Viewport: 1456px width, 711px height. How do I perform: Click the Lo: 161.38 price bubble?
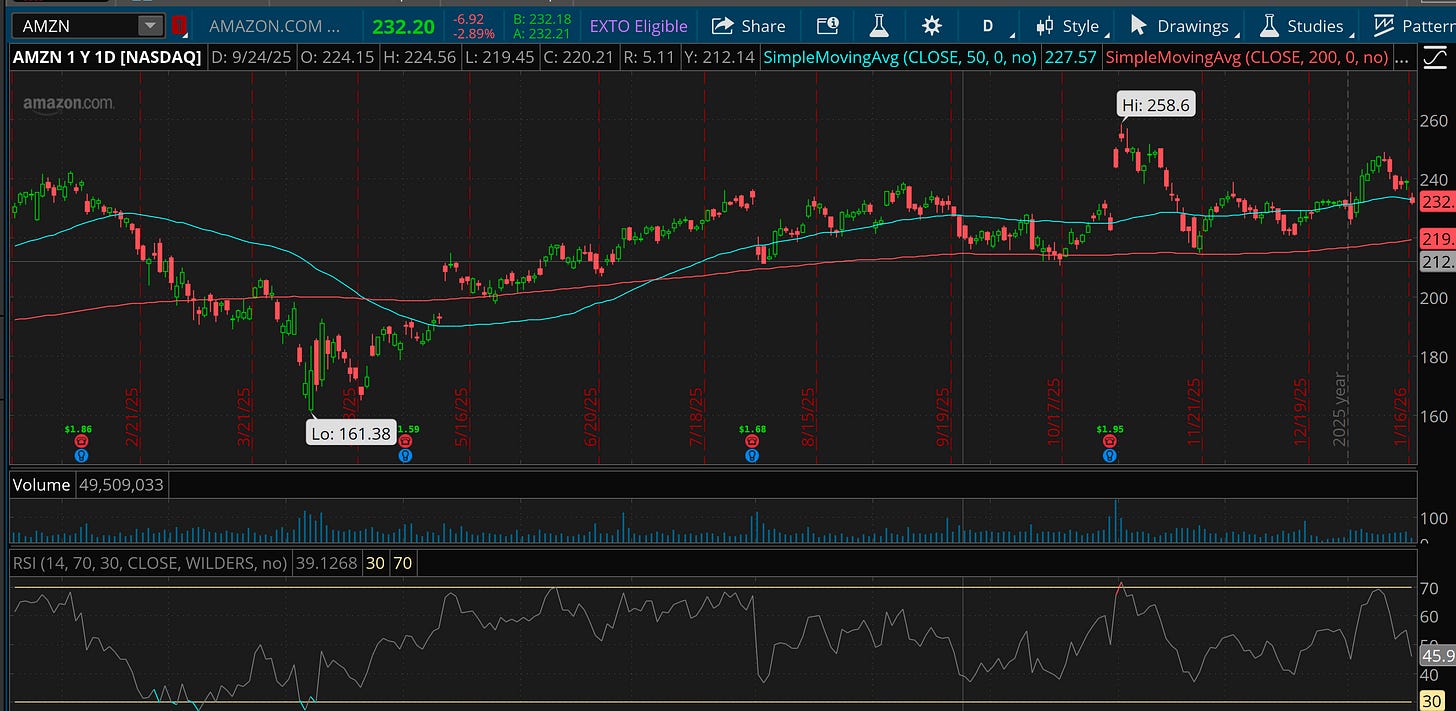pos(350,433)
